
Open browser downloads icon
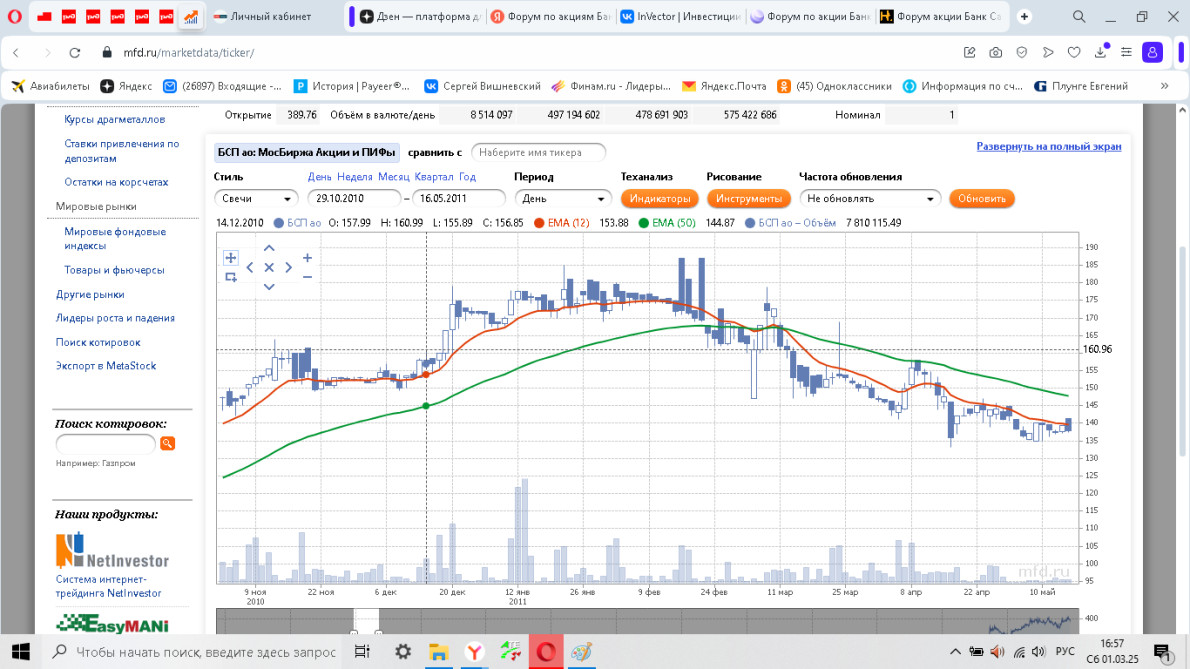(x=1101, y=52)
